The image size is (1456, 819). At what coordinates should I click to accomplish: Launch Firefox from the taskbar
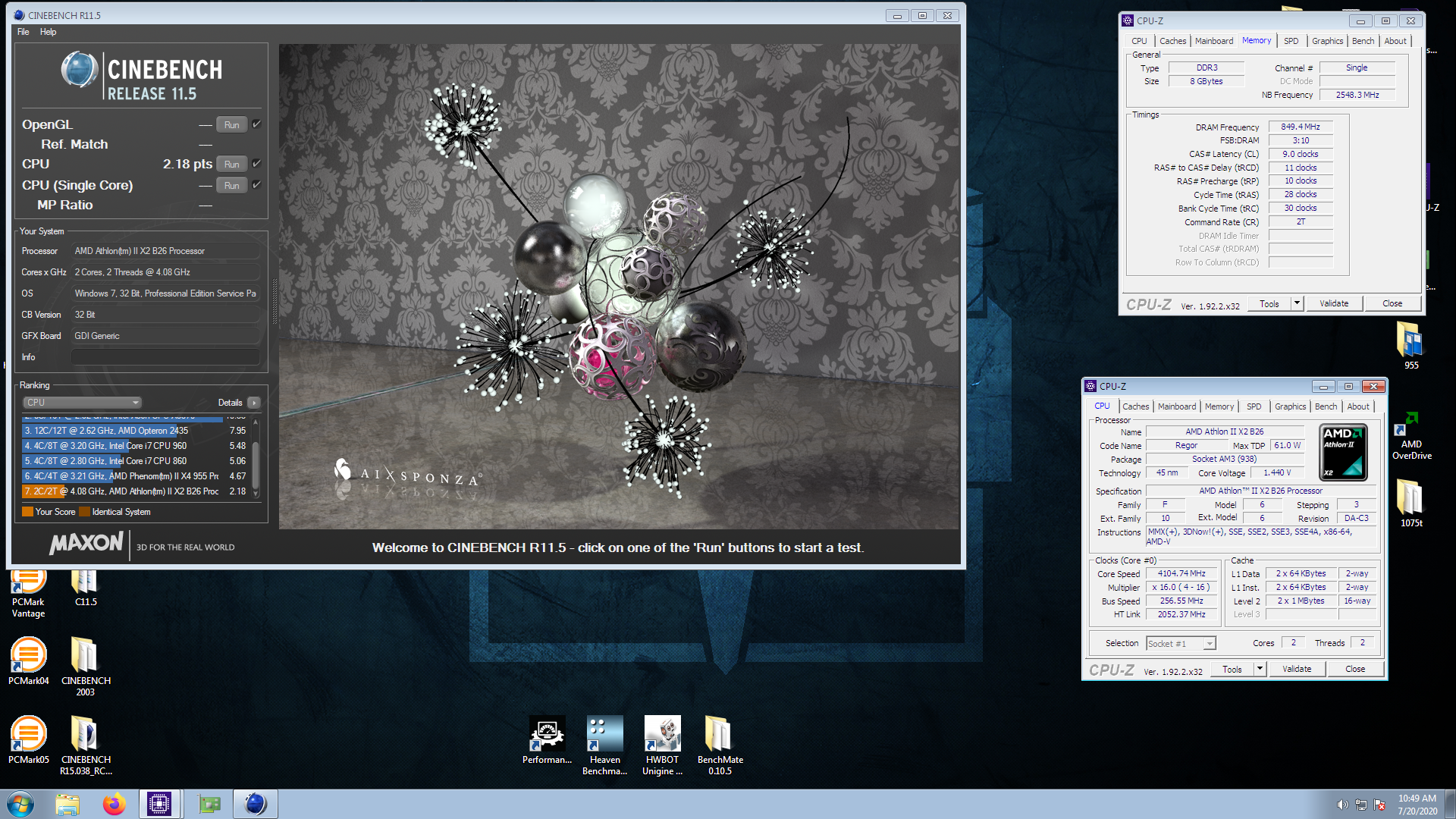[115, 804]
